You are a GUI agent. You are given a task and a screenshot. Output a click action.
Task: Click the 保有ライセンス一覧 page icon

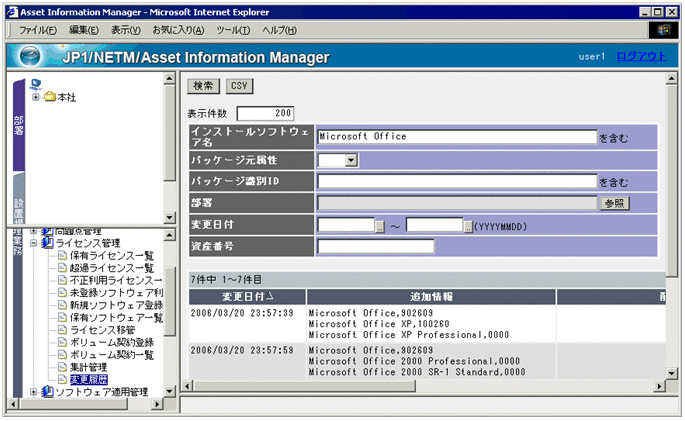pyautogui.click(x=61, y=255)
